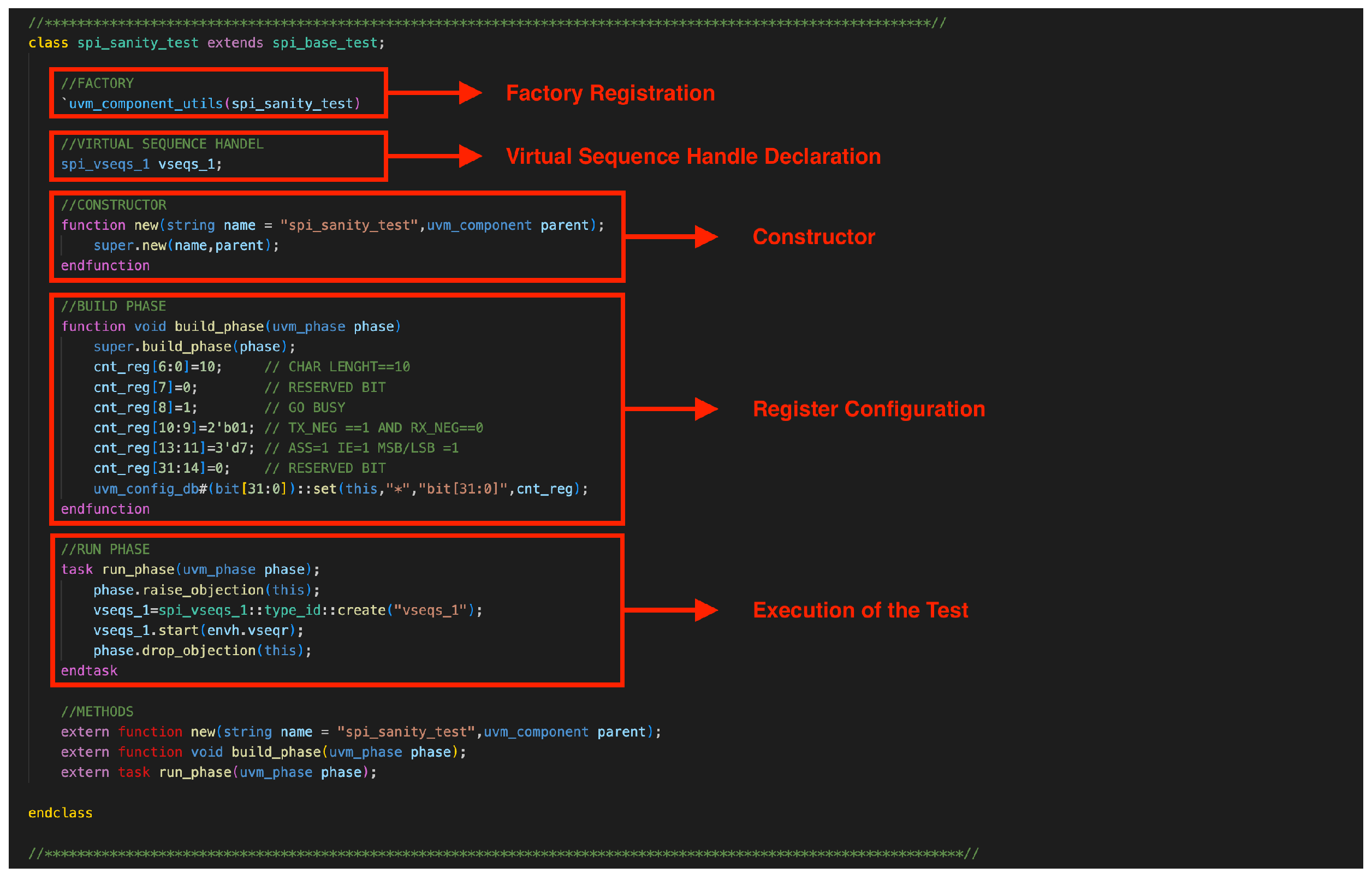Screen dimensions: 1372x879
Task: Click the Execution of the Test label
Action: pos(860,610)
